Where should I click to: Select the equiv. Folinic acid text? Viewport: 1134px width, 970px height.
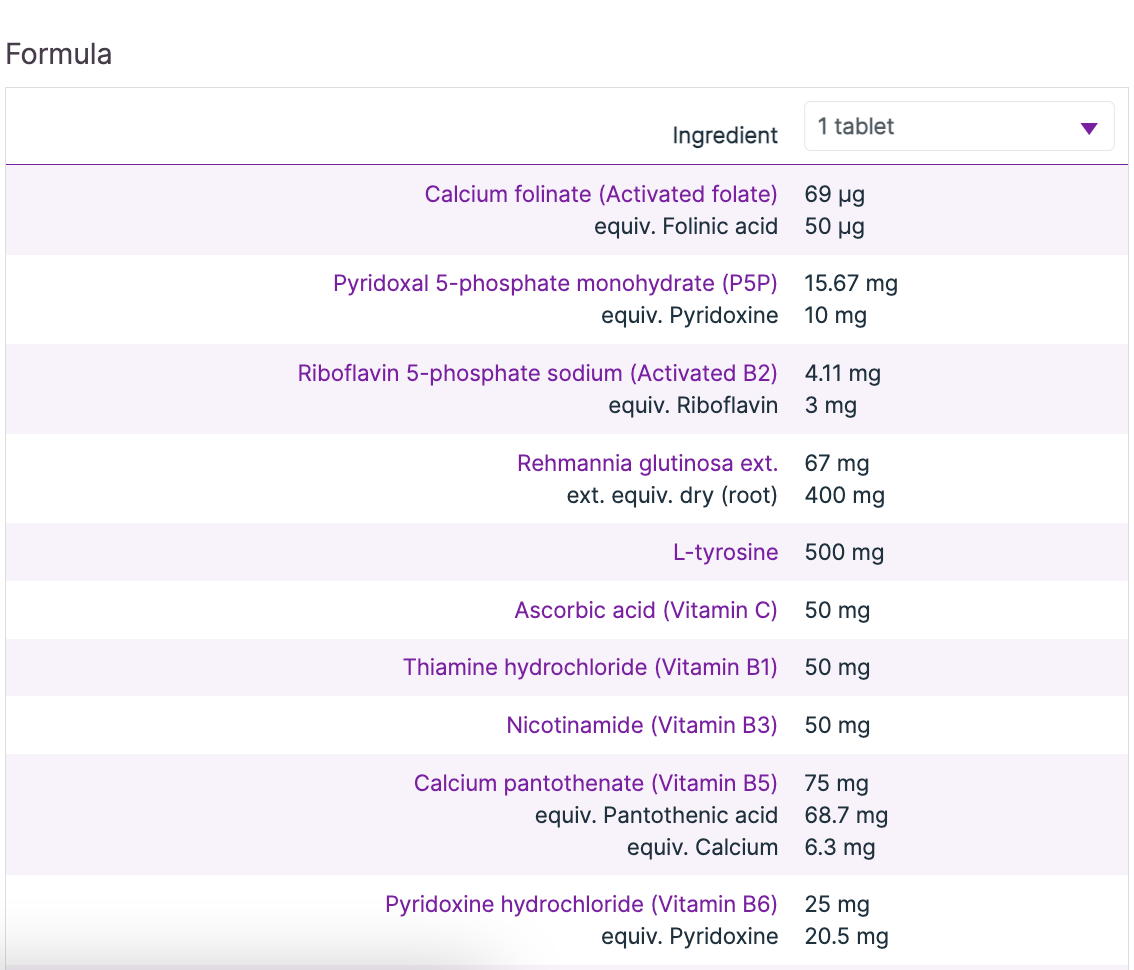685,227
